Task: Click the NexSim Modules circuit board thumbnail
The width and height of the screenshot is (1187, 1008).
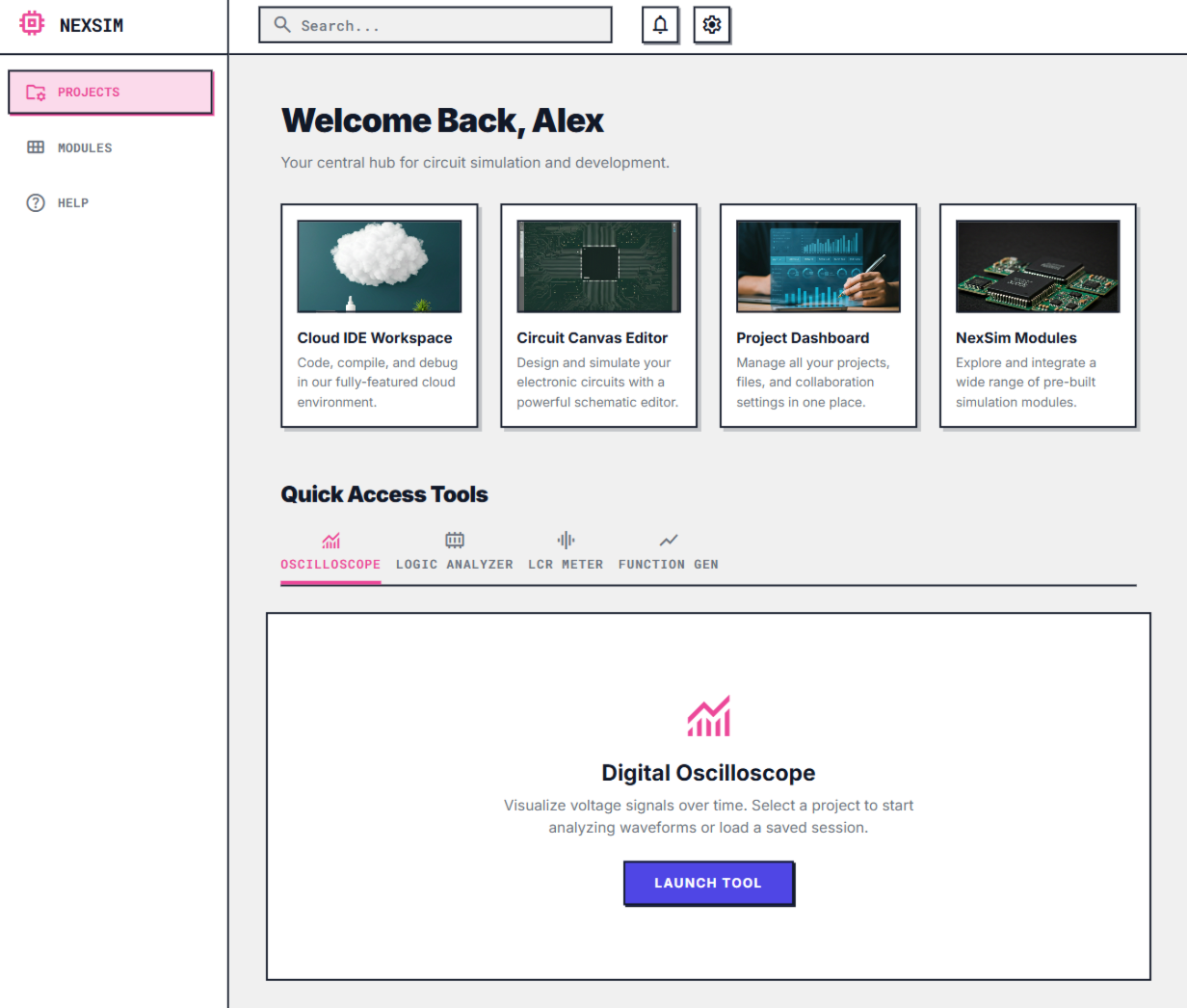Action: coord(1038,266)
